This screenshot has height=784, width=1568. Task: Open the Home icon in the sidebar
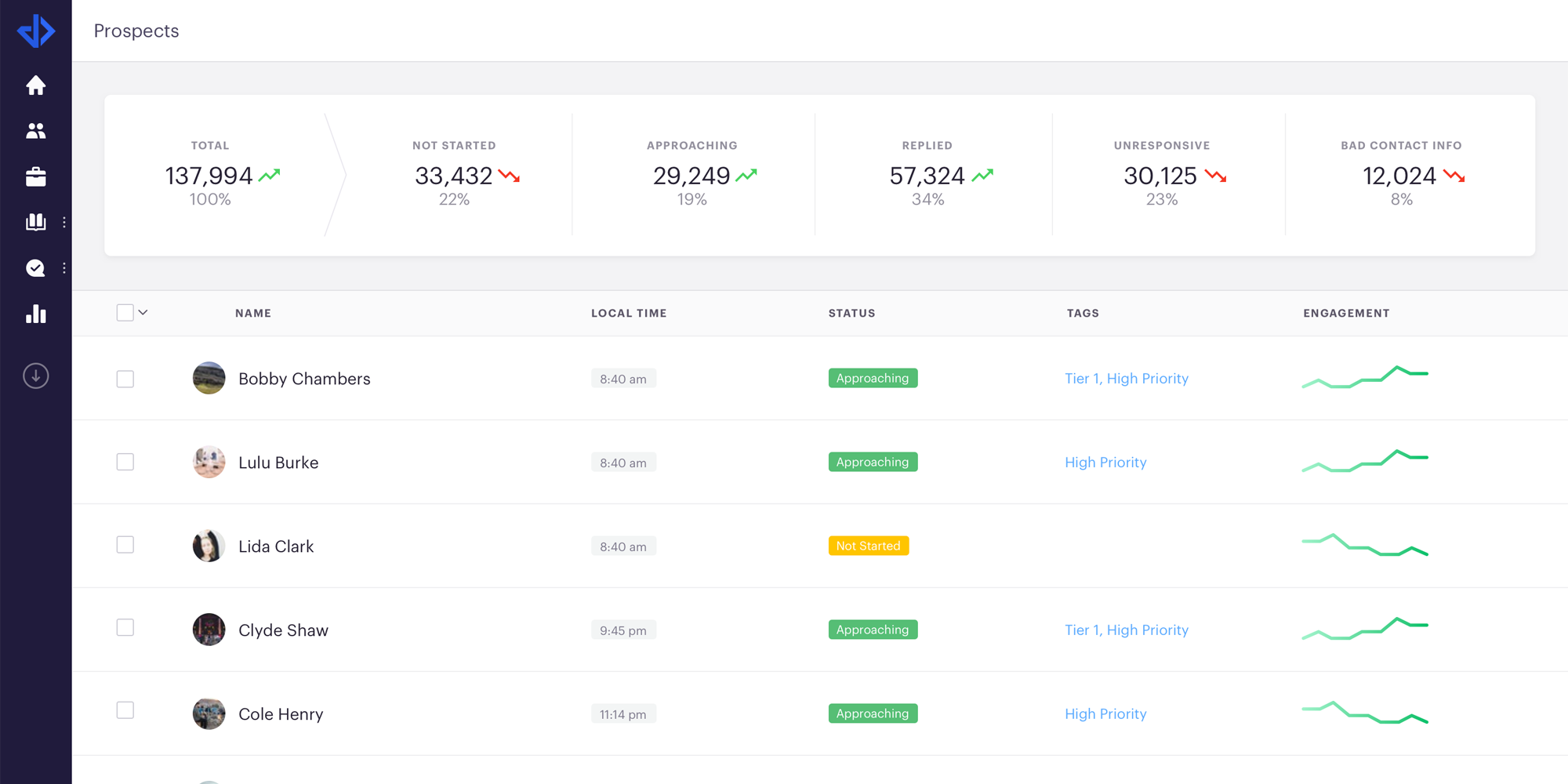pos(35,85)
